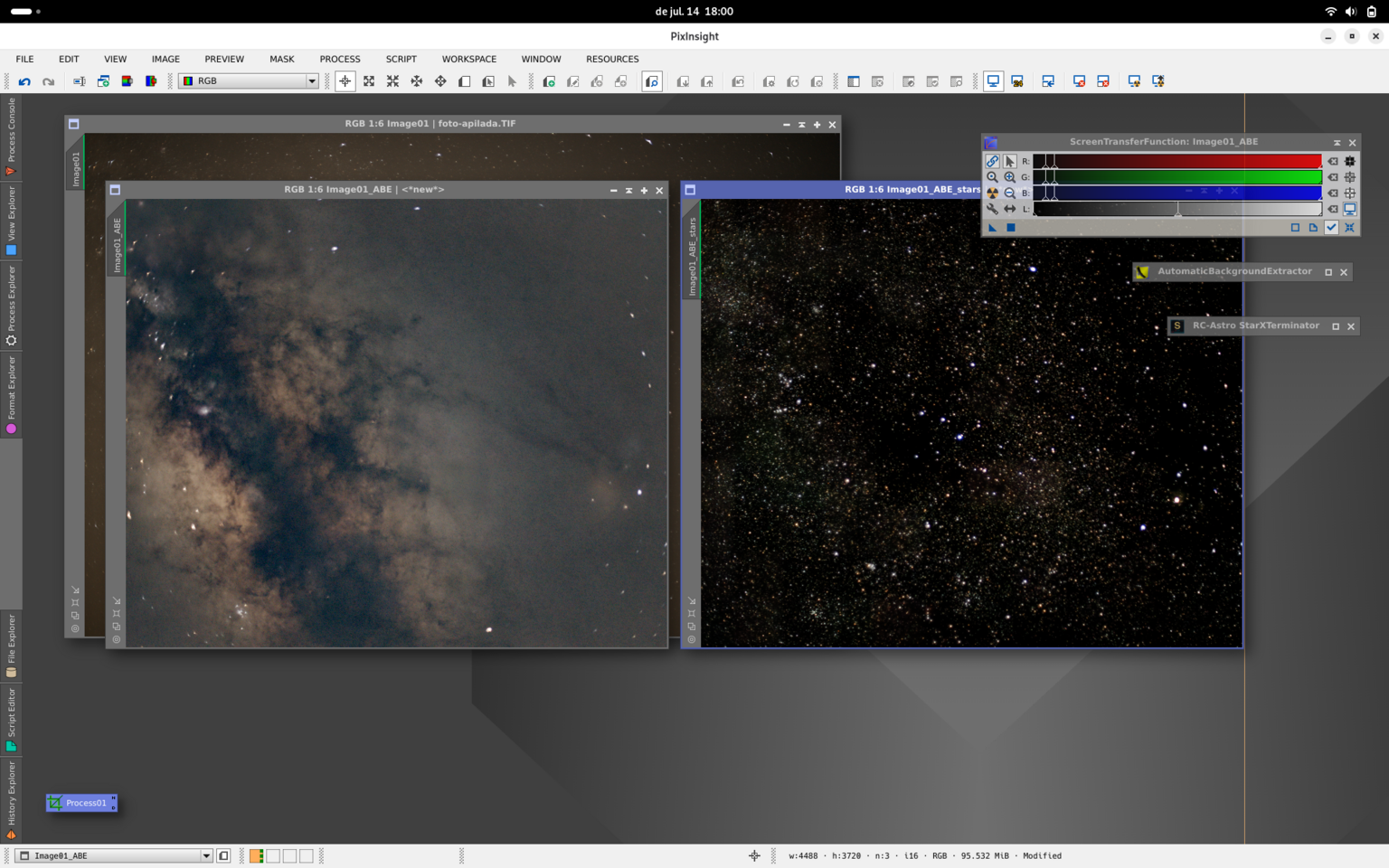
Task: Open the Script Editor side panel
Action: click(11, 720)
